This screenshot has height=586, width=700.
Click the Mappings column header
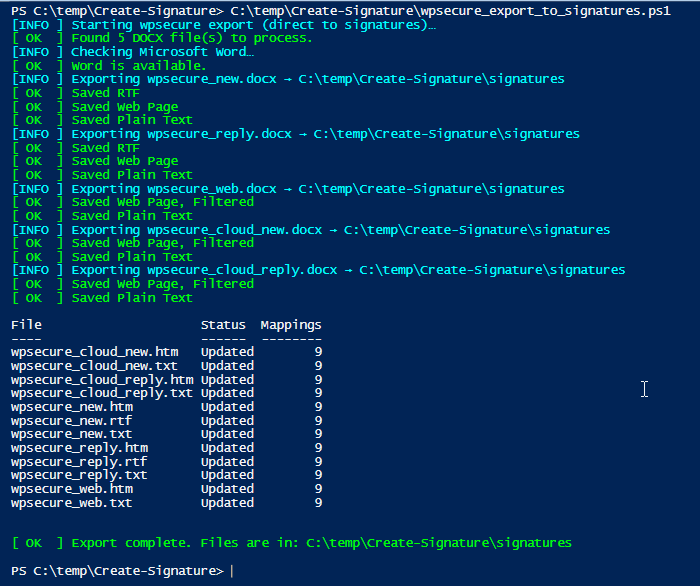[x=291, y=325]
